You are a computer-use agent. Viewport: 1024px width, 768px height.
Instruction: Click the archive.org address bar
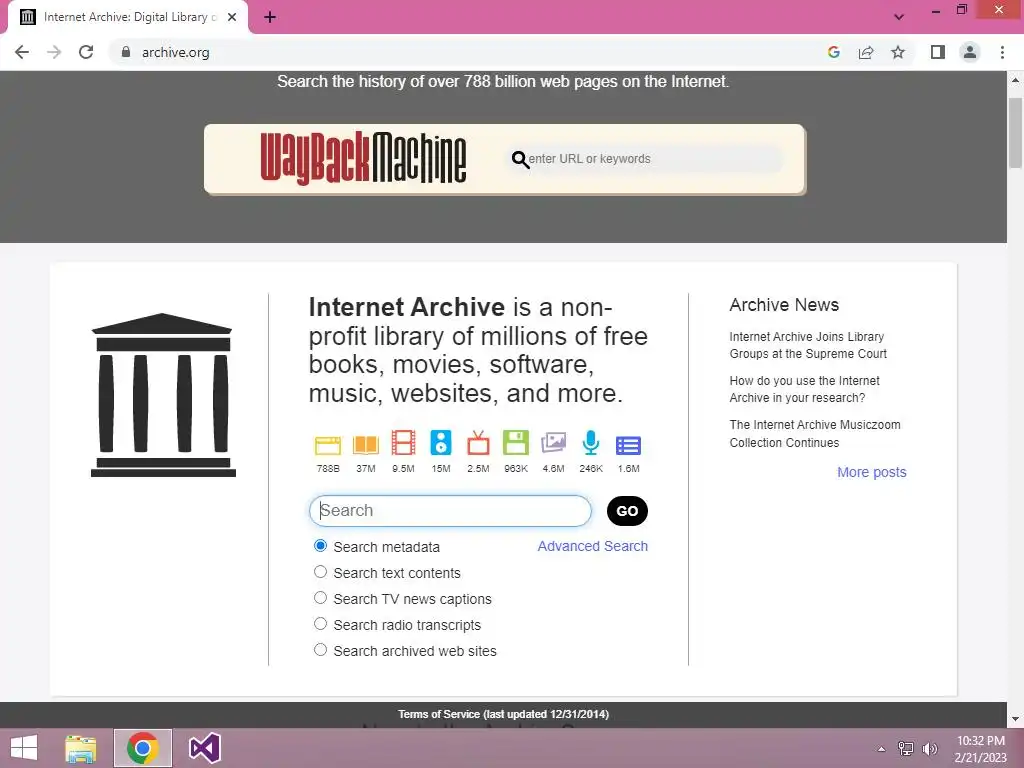(x=470, y=52)
